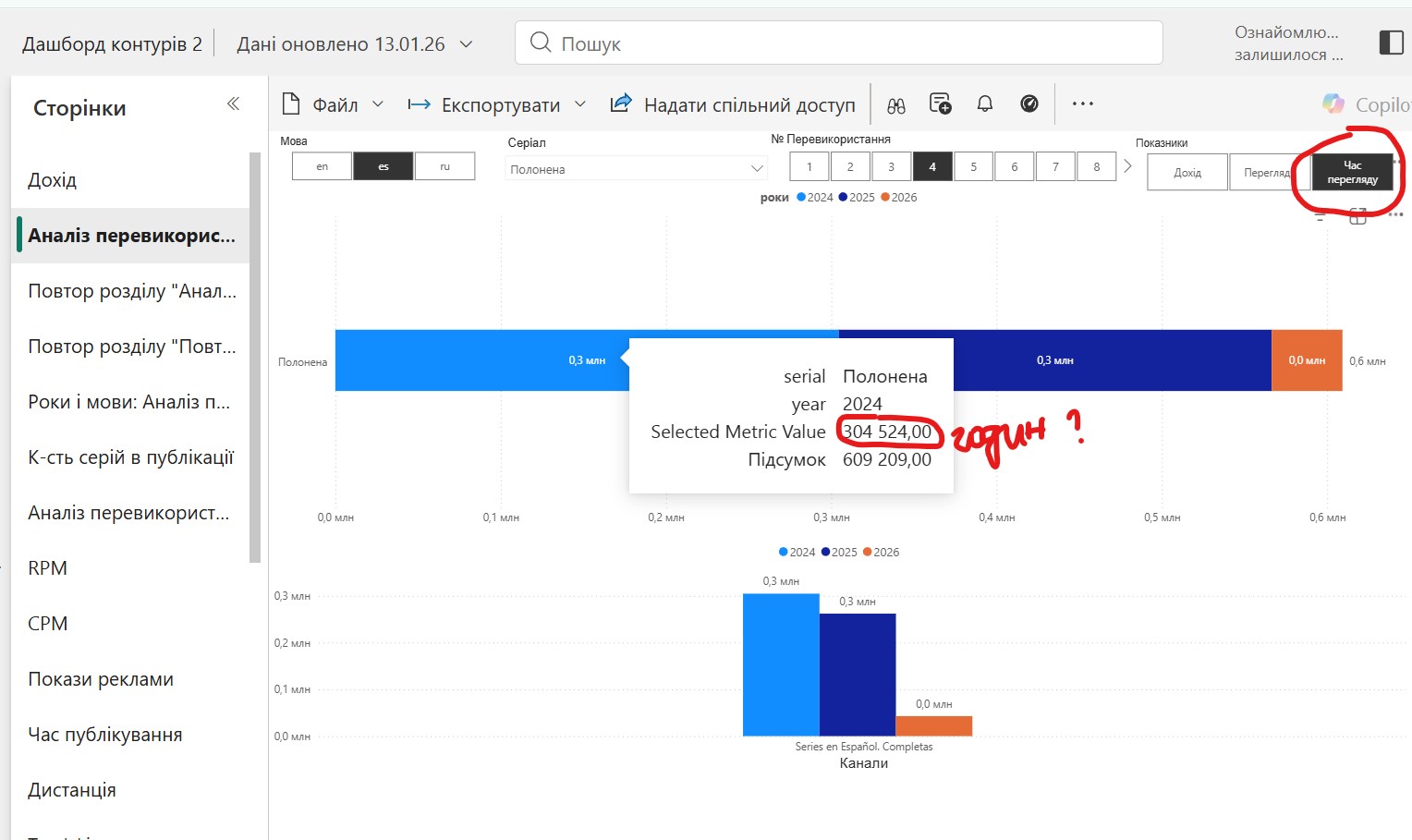1412x840 pixels.
Task: Open the К-сть серій в публікації page
Action: [x=130, y=457]
